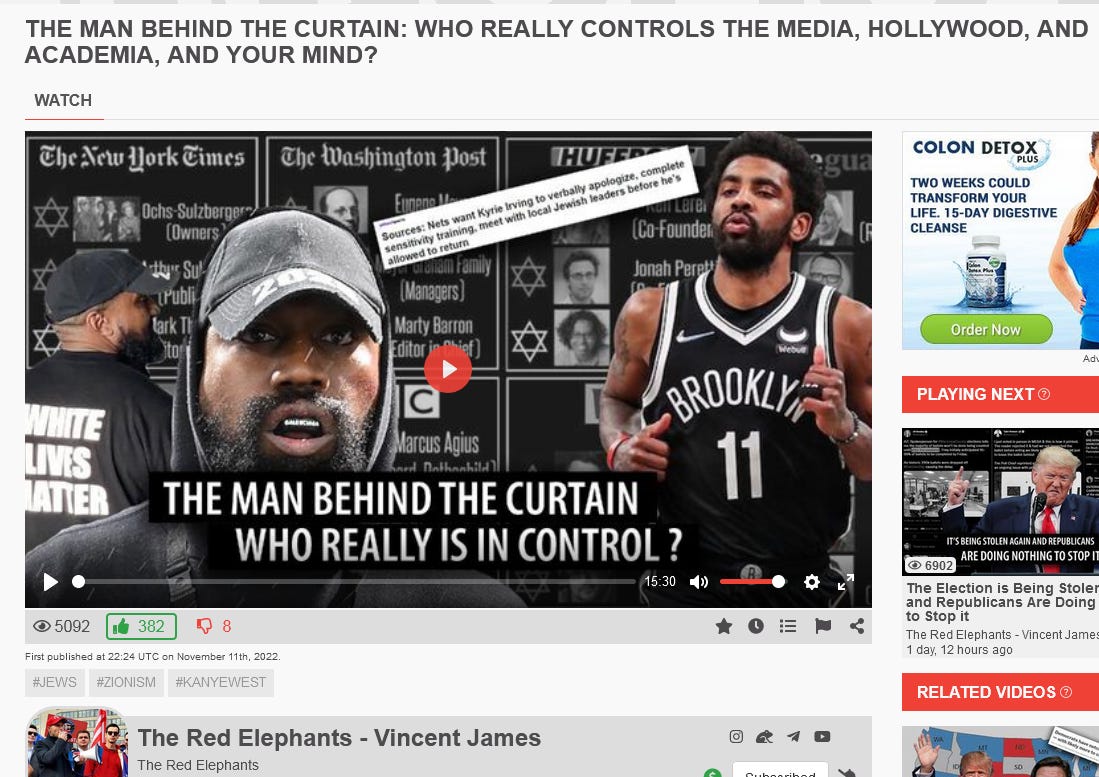Click the 5092 view count eye icon
Viewport: 1099px width, 777px height.
click(42, 626)
